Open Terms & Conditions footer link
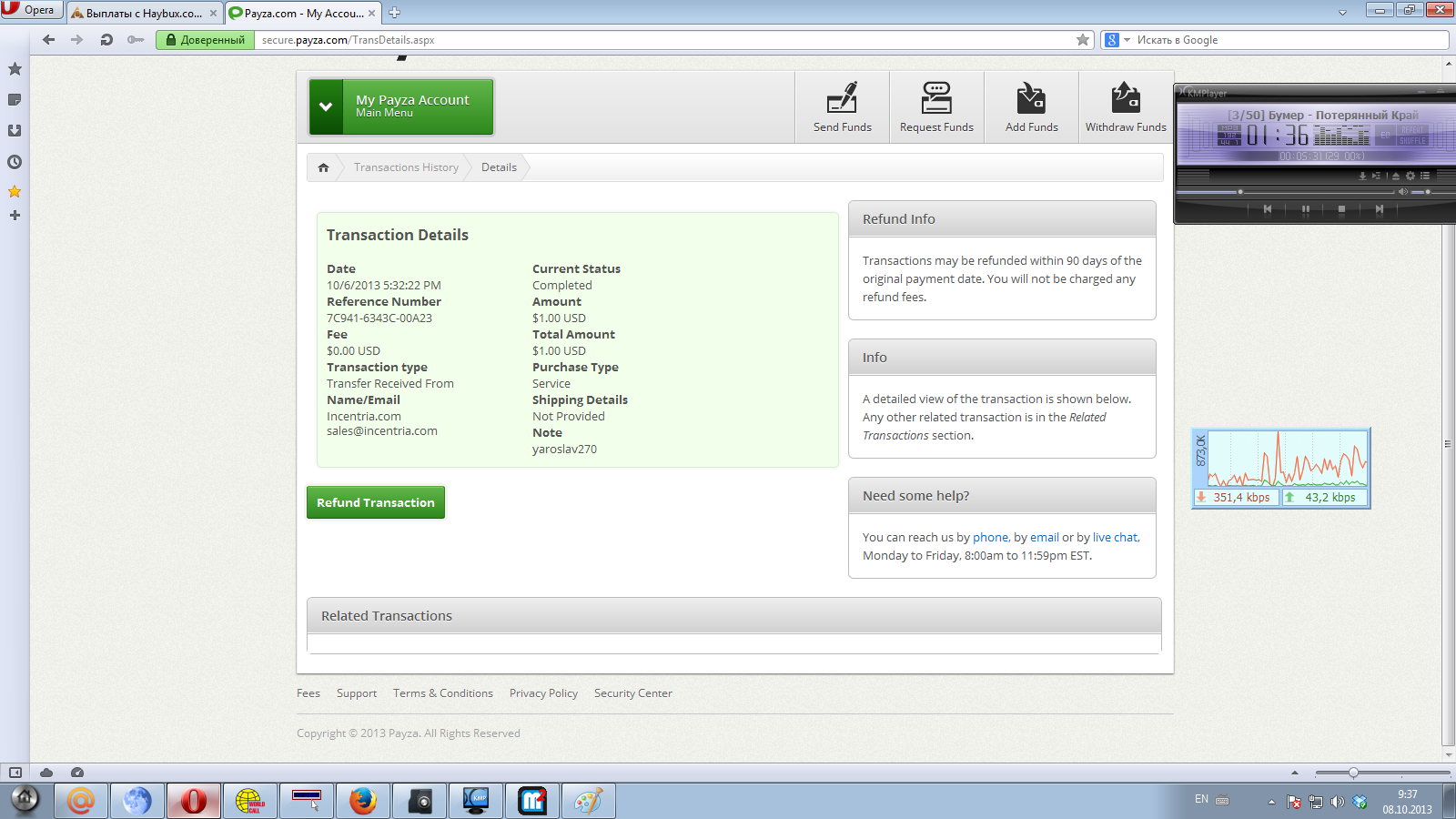The width and height of the screenshot is (1456, 819). 443,693
